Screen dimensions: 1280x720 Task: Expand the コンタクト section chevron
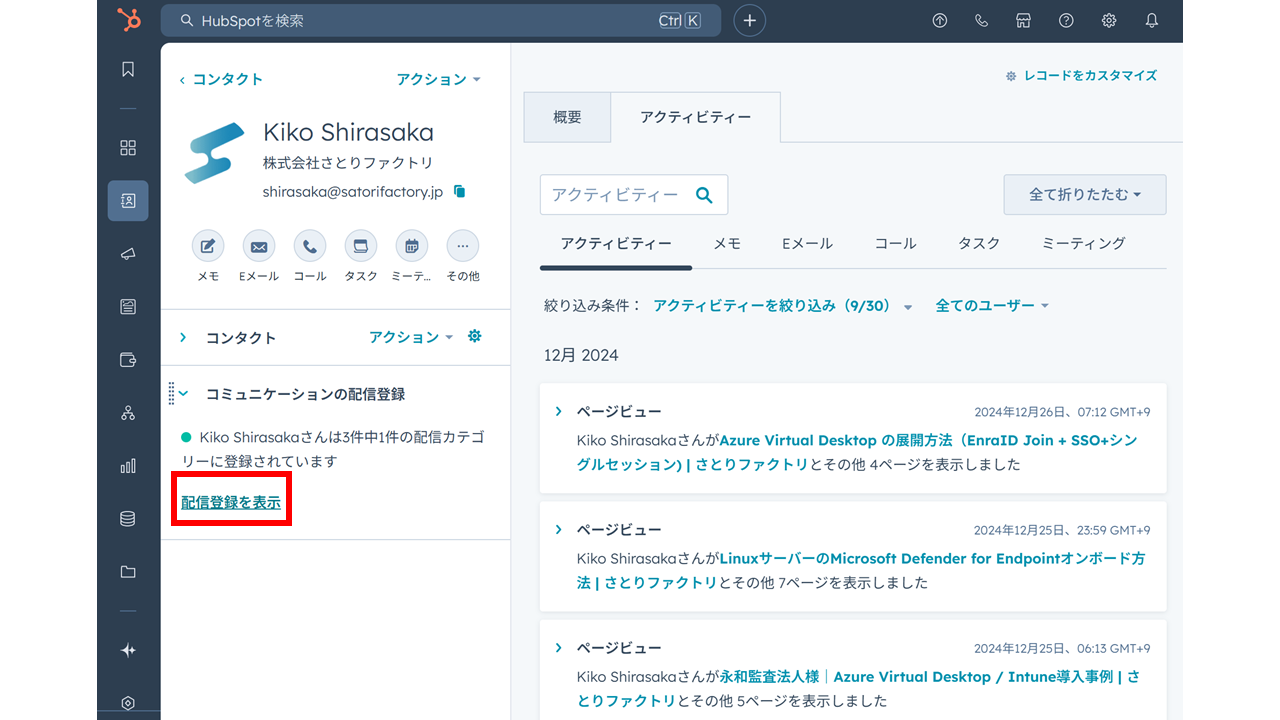click(183, 338)
